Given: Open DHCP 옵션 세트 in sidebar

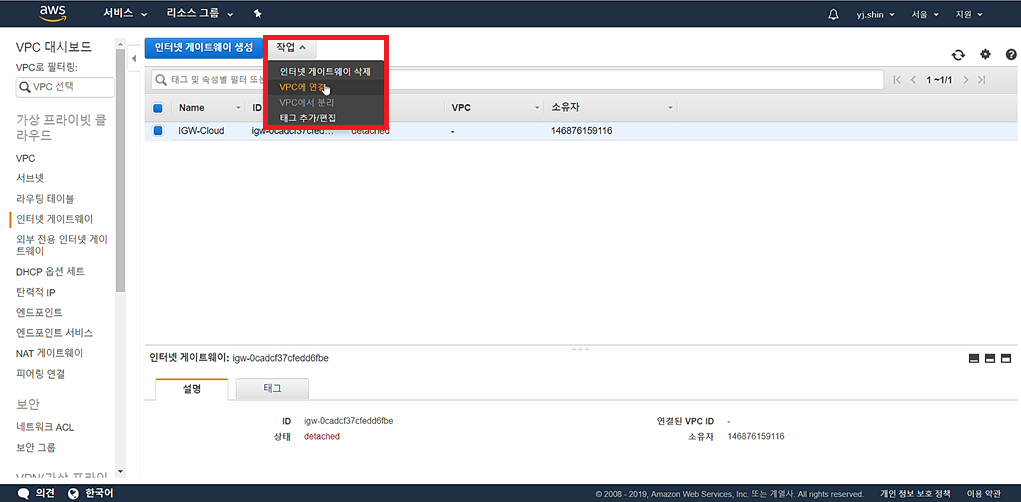Looking at the screenshot, I should [50, 272].
